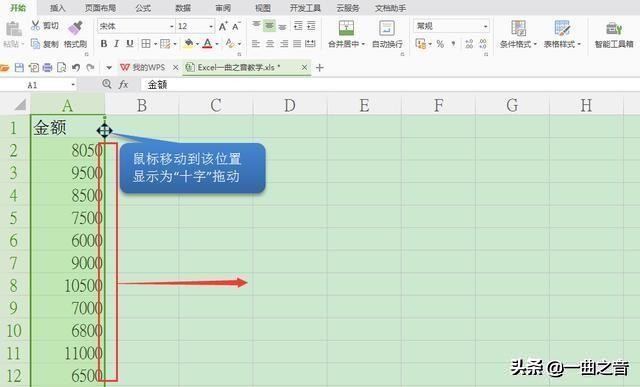The height and width of the screenshot is (387, 640).
Task: Switch to the 审阅 (Review) ribbon tab
Action: point(223,8)
